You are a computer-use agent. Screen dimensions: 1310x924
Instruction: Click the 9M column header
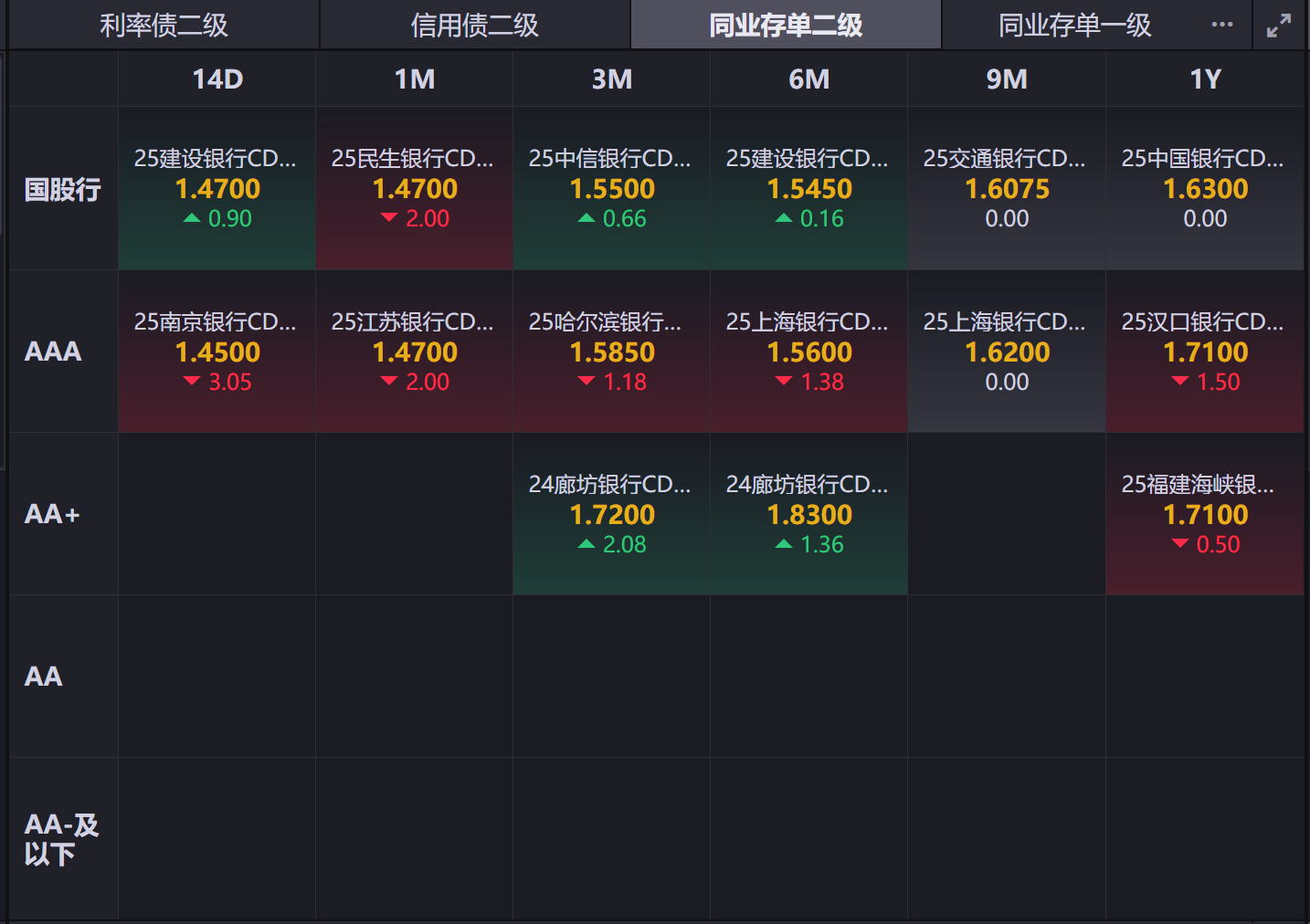coord(1007,79)
